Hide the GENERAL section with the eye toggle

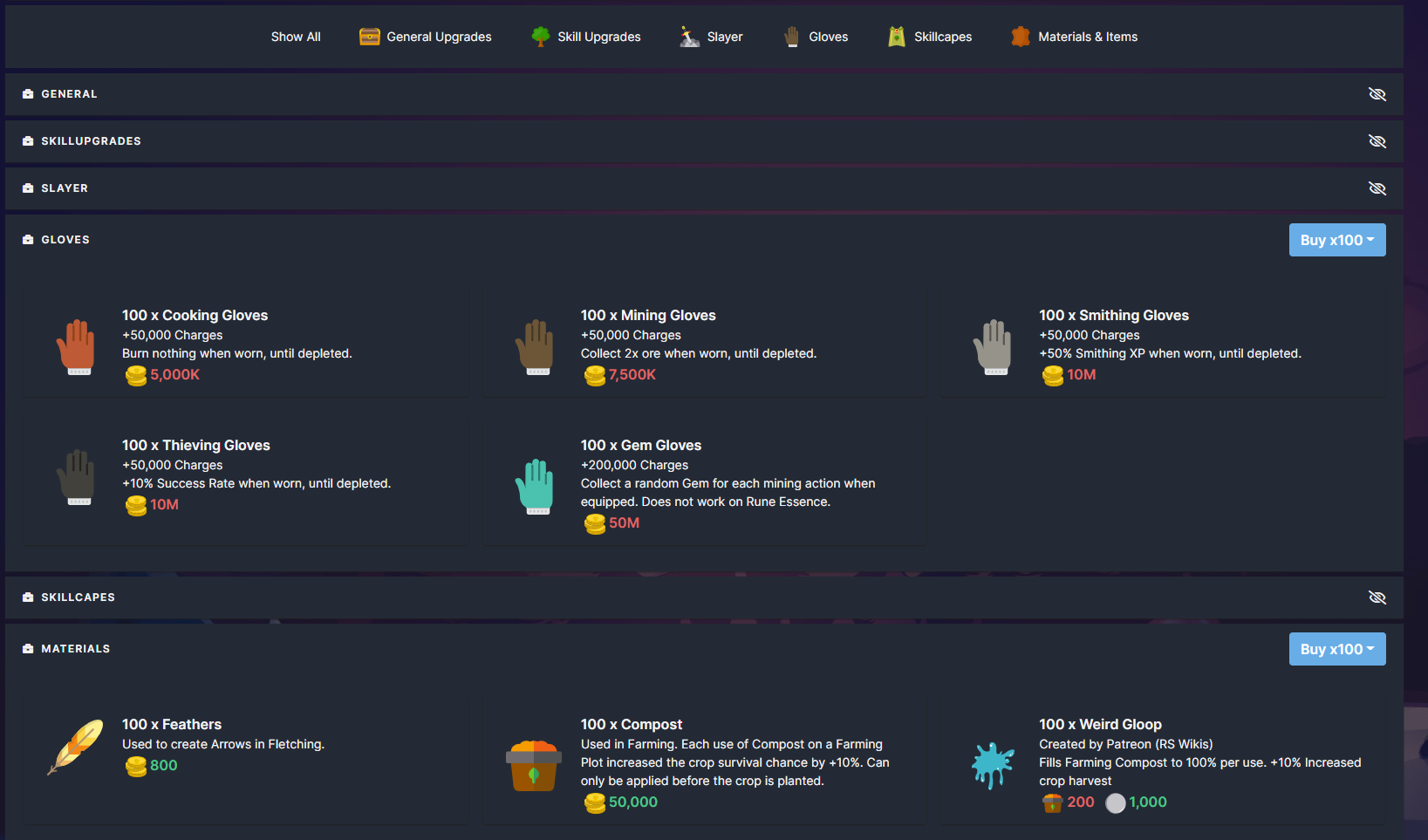(x=1377, y=93)
